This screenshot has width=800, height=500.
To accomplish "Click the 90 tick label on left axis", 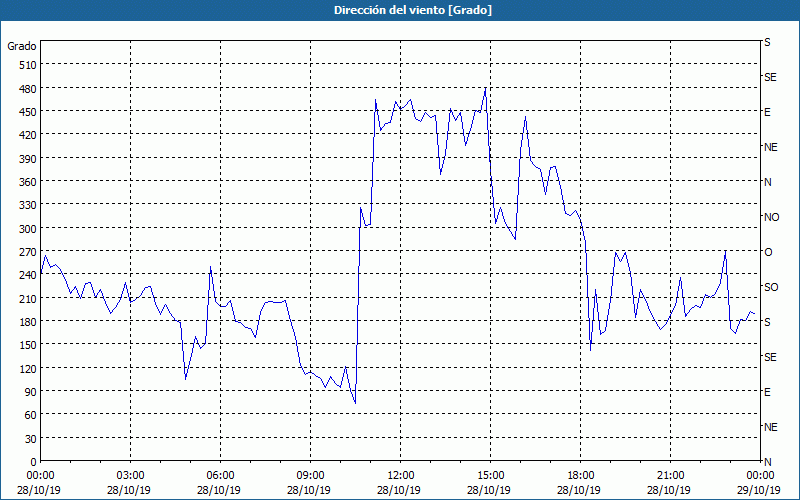I will tap(31, 392).
